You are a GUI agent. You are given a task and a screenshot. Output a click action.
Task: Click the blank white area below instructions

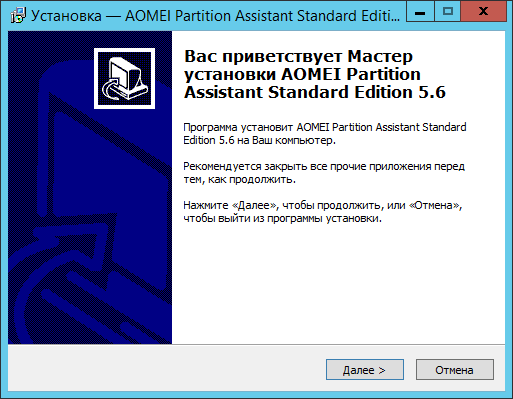click(x=338, y=283)
